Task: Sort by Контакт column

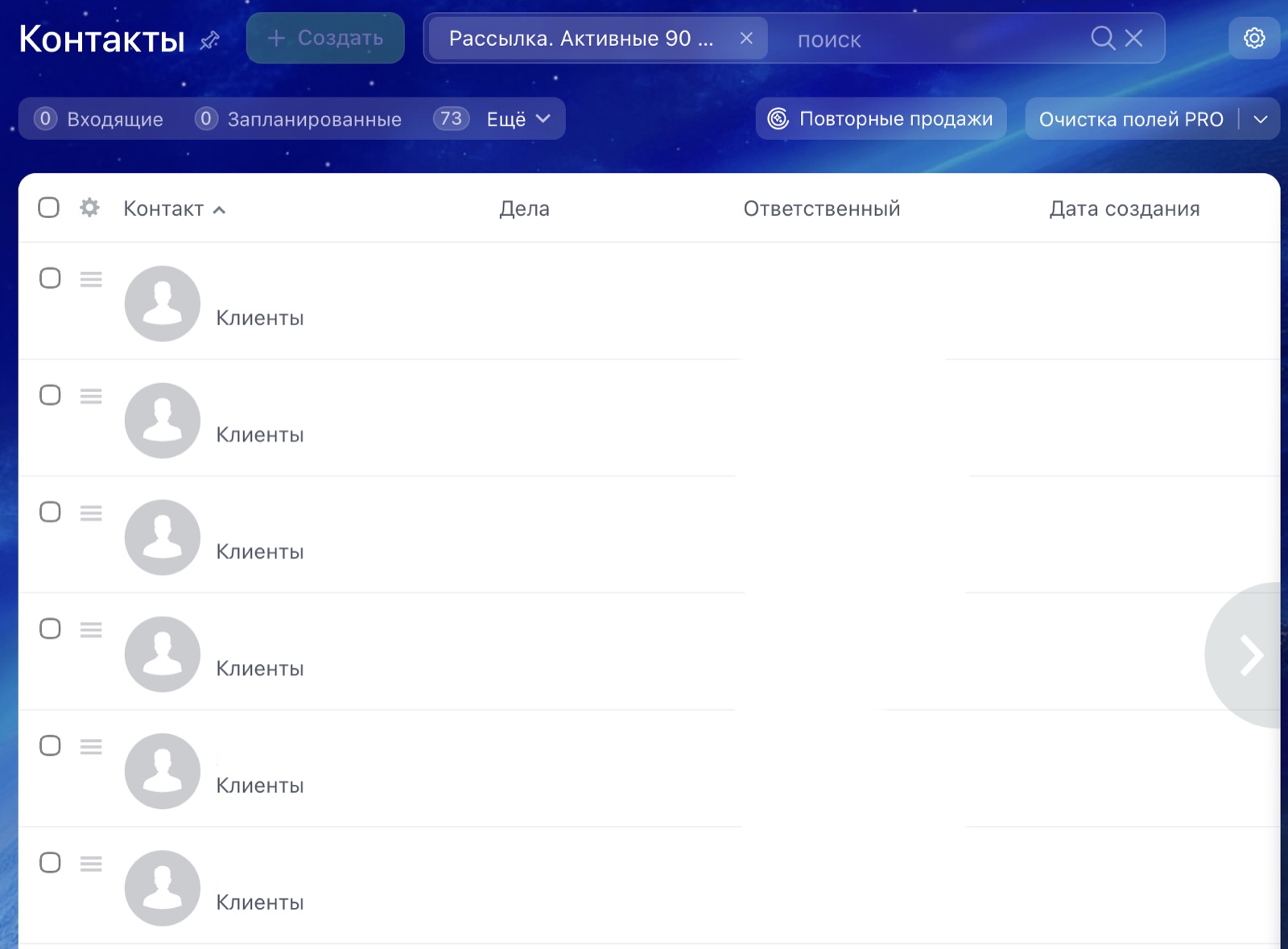Action: (x=174, y=208)
